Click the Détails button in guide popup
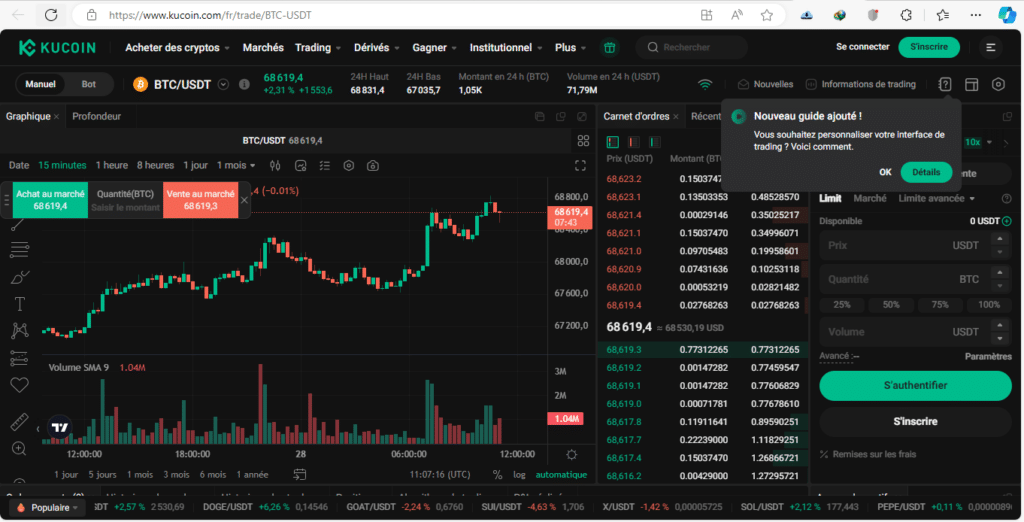 pos(926,172)
